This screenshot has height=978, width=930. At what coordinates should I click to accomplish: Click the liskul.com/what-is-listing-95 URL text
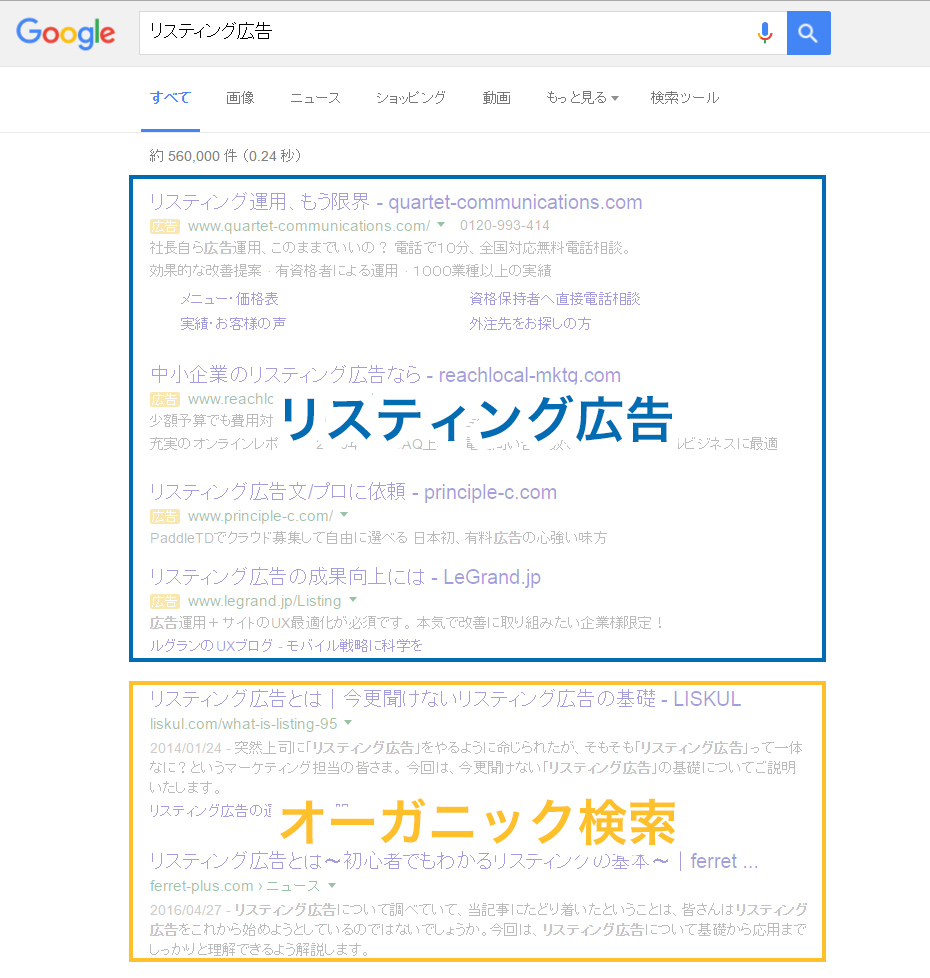coord(243,724)
